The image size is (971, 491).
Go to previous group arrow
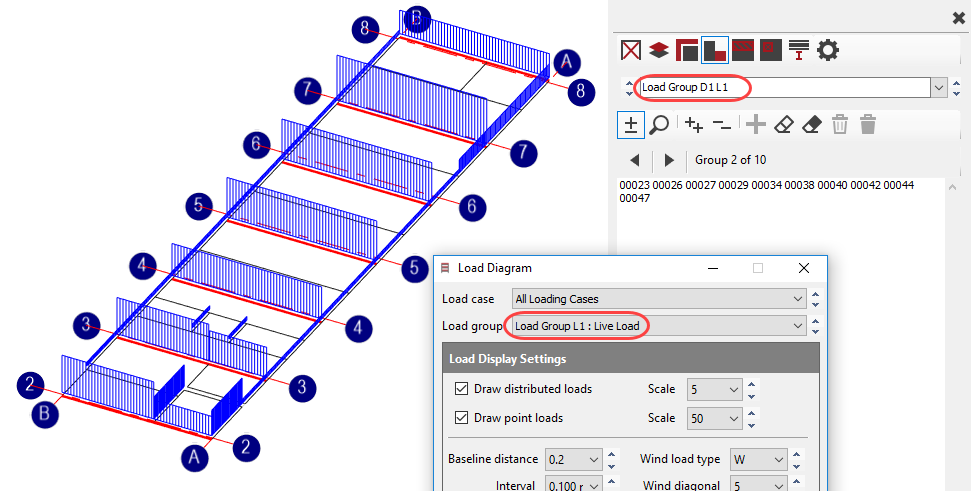[635, 160]
